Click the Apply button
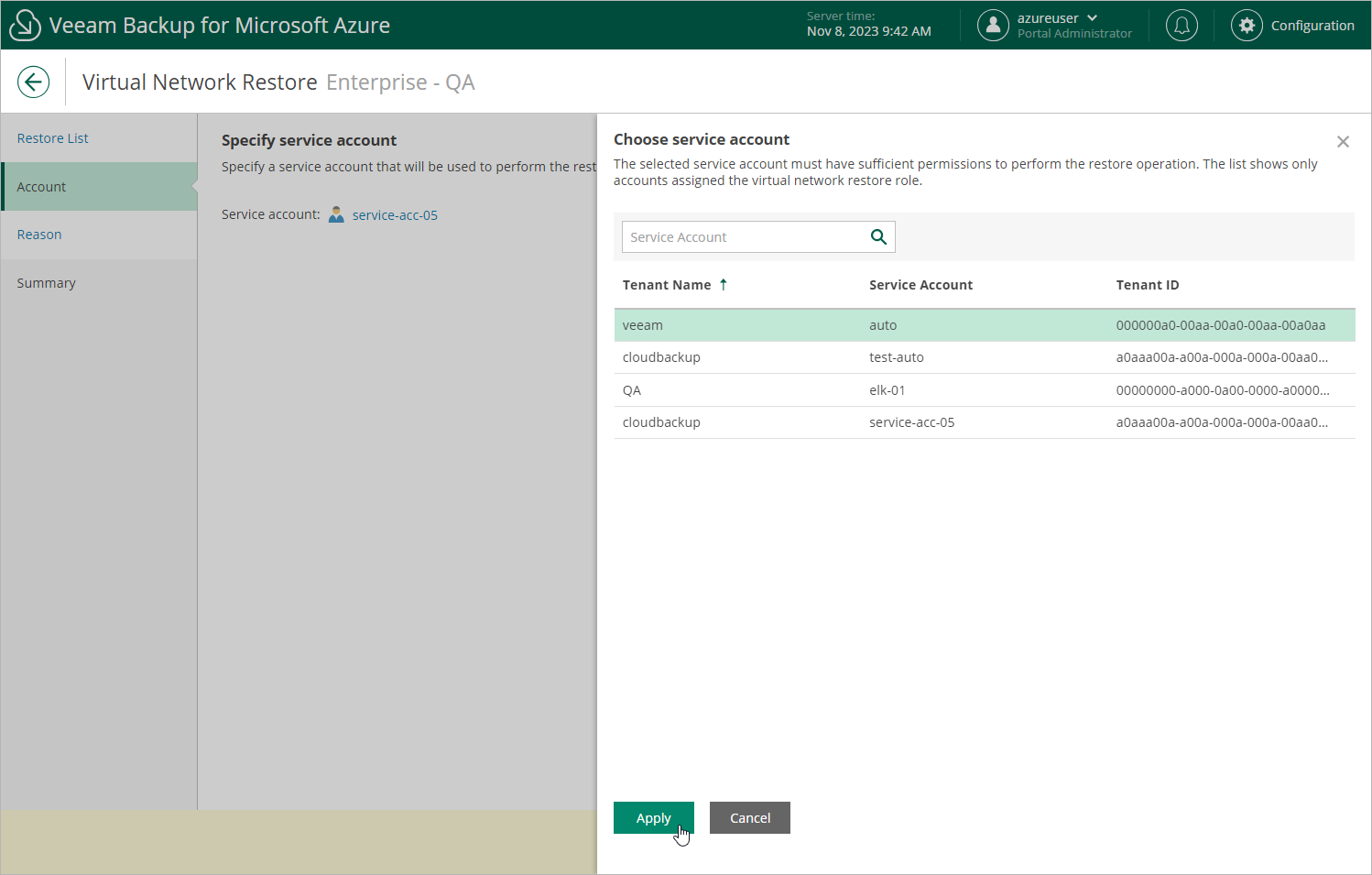Viewport: 1372px width, 875px height. coord(654,818)
